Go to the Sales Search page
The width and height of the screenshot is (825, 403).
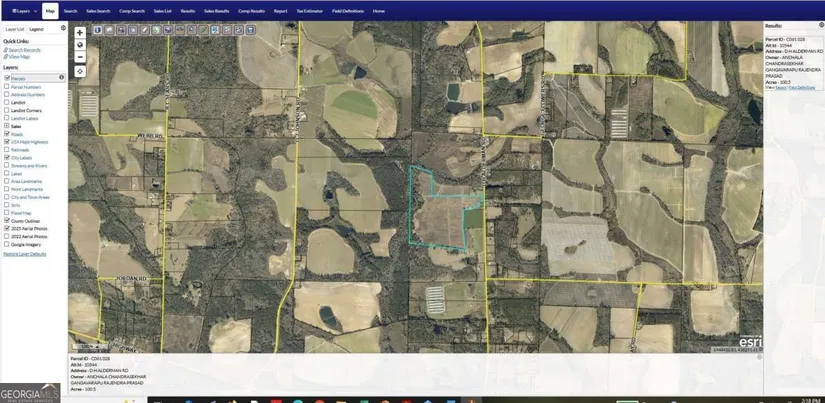pos(98,11)
